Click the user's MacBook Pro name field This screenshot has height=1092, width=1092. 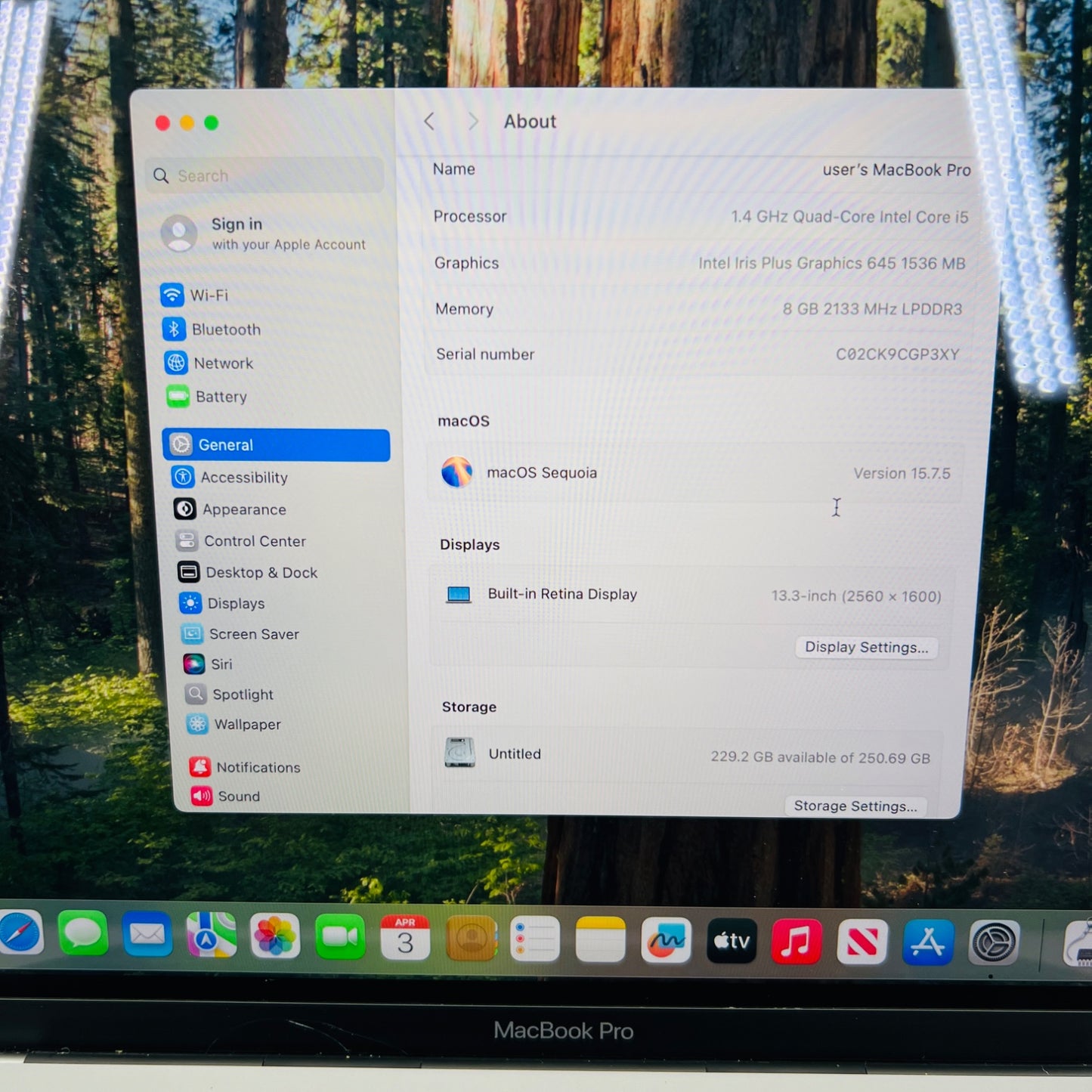coord(896,170)
